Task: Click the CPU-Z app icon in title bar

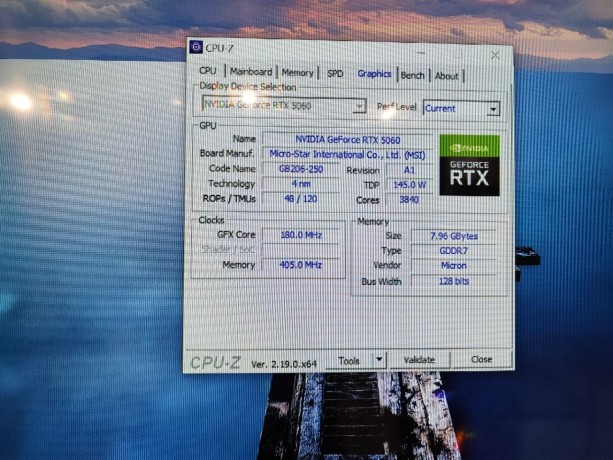Action: coord(196,47)
